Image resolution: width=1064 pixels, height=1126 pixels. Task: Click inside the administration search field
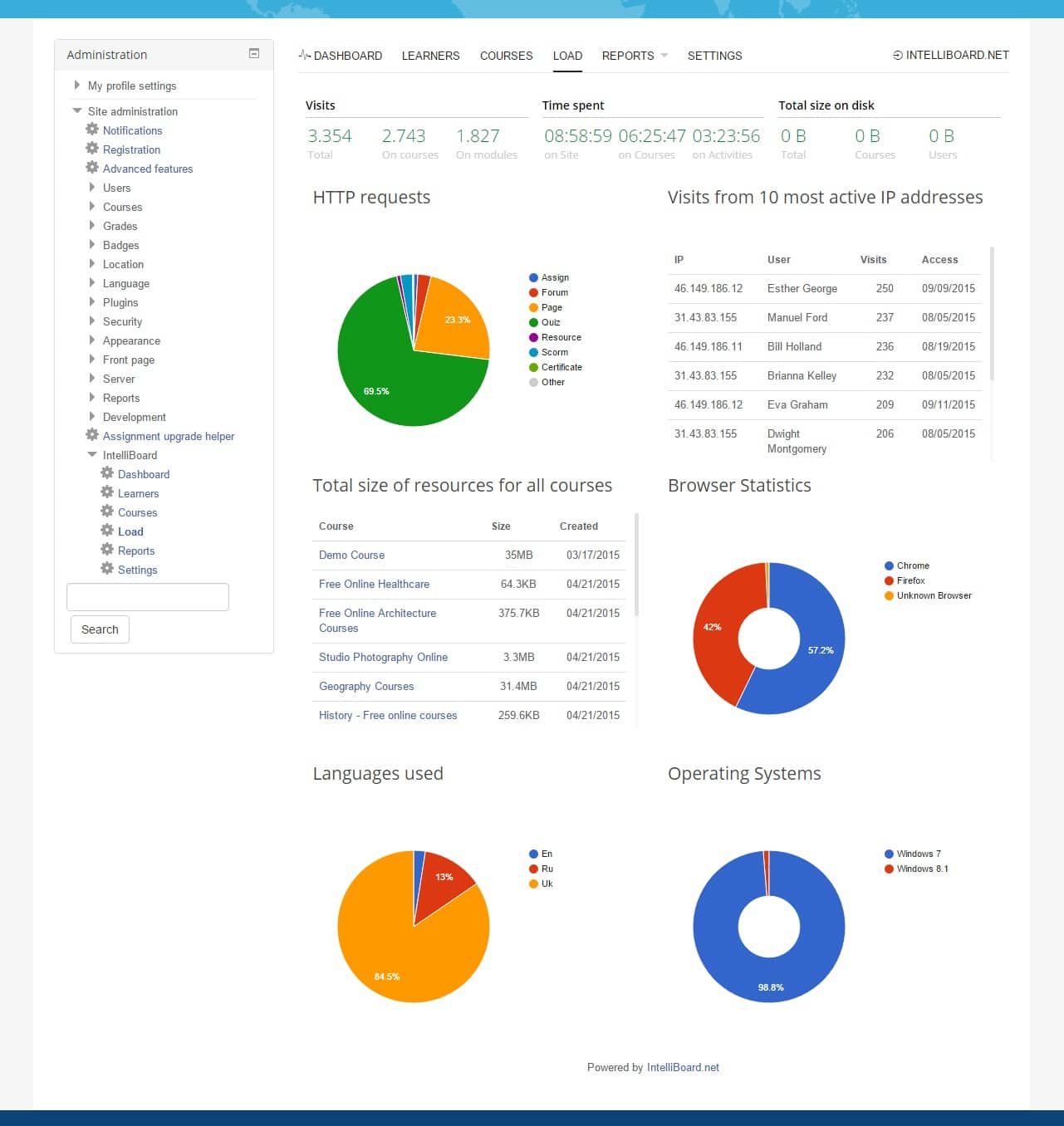coord(147,596)
